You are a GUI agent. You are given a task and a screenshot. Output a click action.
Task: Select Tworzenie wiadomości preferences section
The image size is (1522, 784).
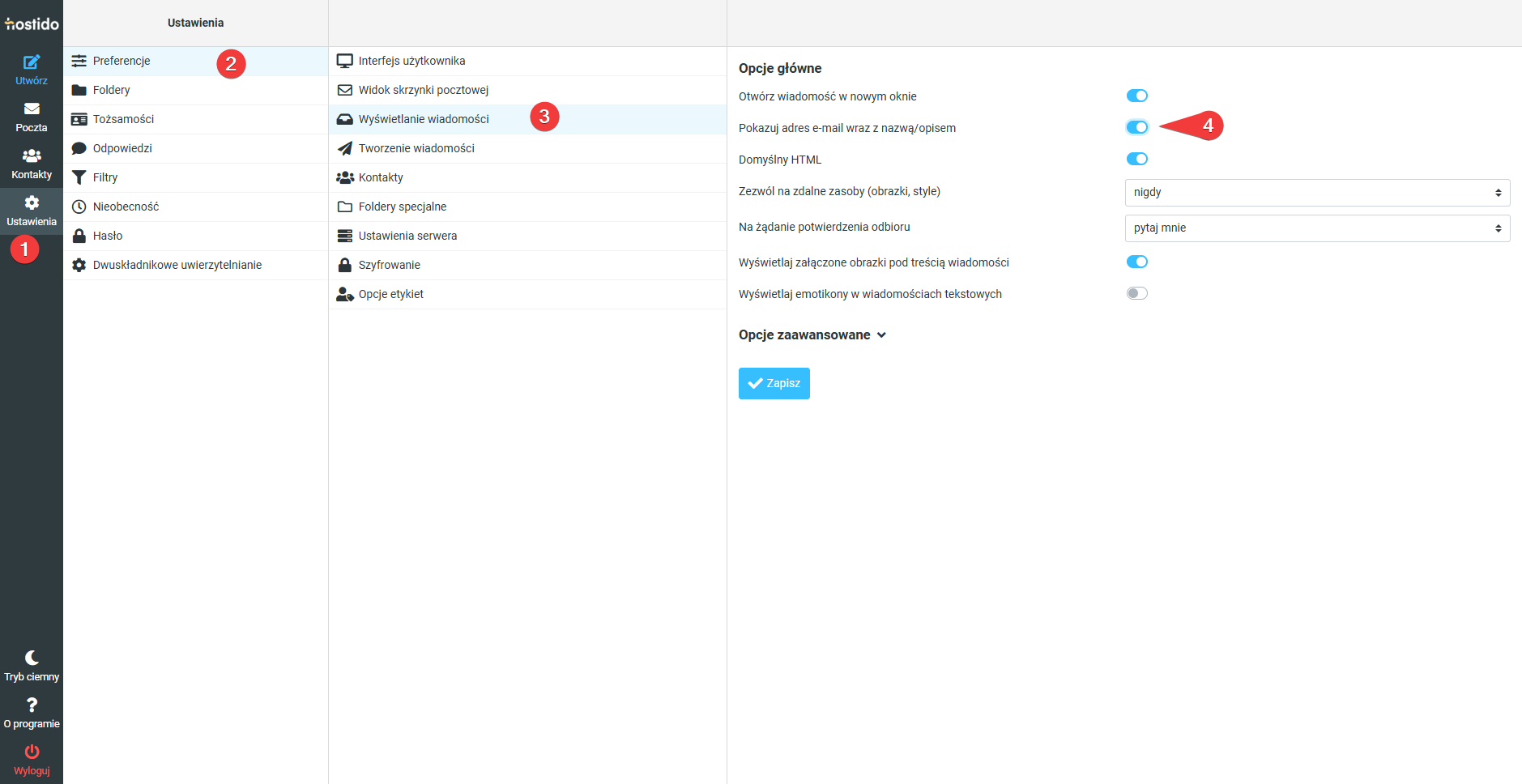[416, 148]
